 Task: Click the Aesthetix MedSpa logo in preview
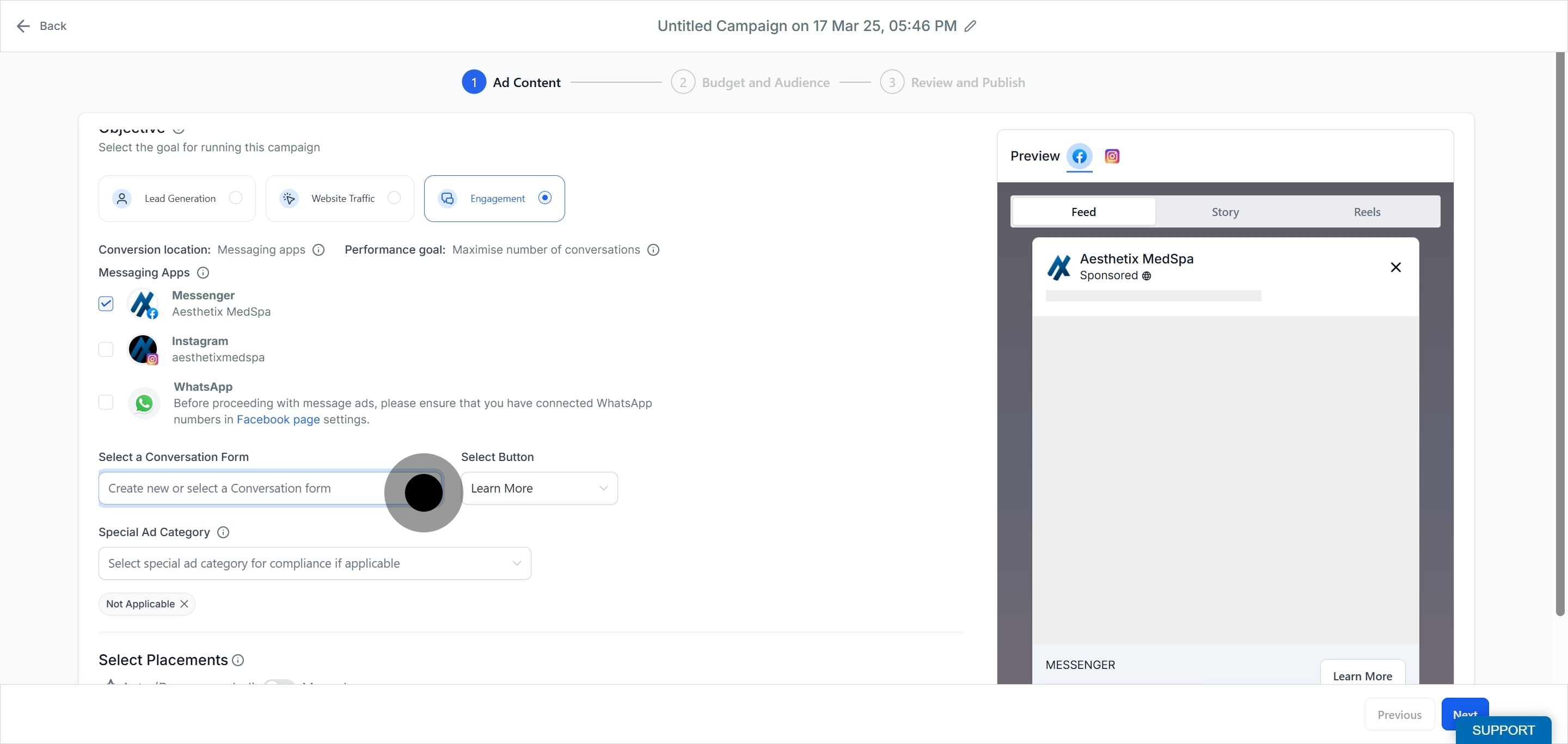[x=1058, y=267]
